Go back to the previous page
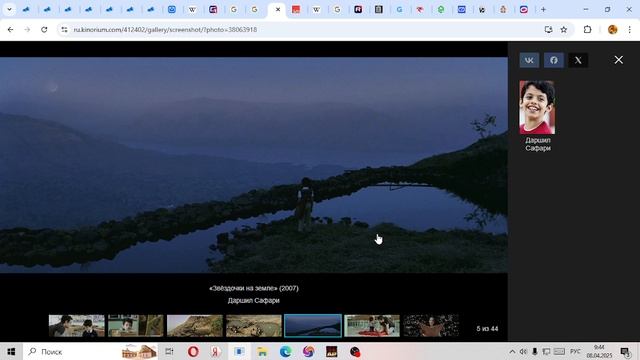 11,29
